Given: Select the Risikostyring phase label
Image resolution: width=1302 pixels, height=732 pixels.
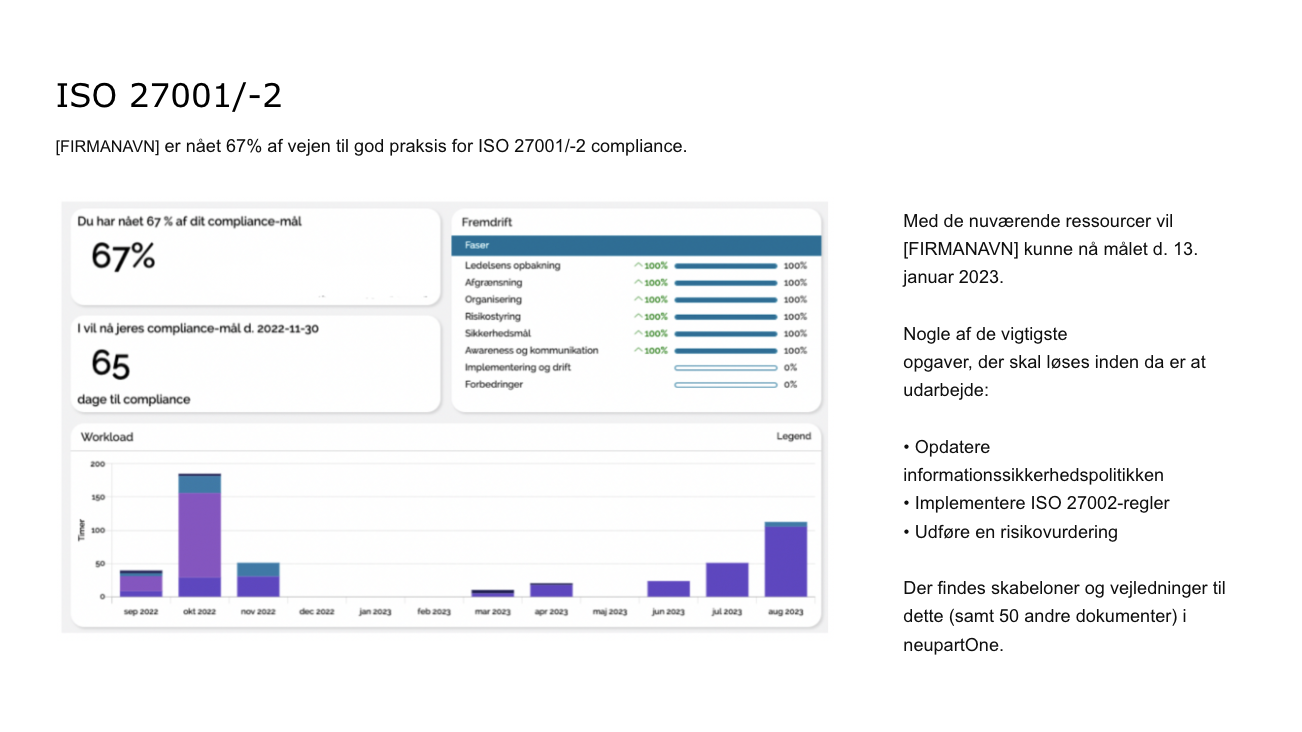Looking at the screenshot, I should [x=493, y=317].
